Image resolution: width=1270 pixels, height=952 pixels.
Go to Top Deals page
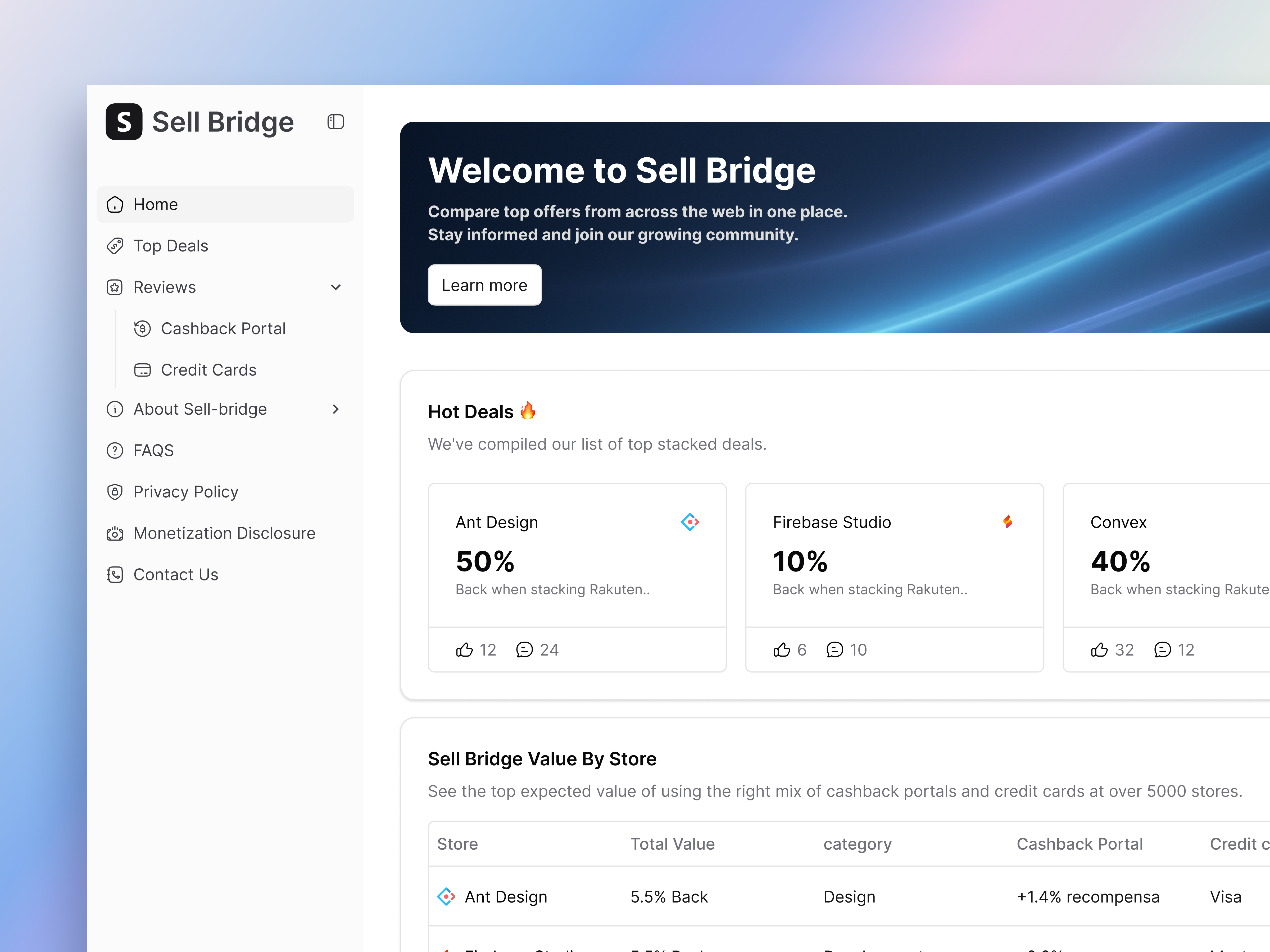[225, 246]
